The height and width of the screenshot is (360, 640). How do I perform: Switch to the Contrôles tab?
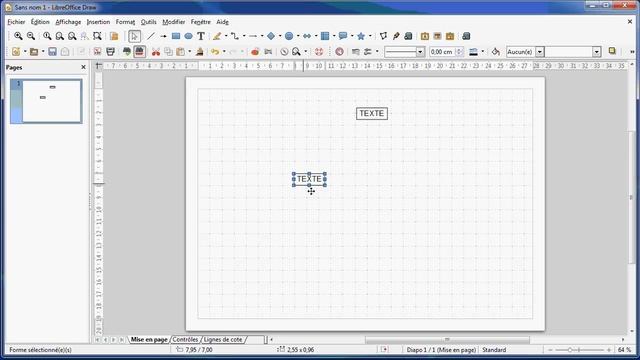pyautogui.click(x=185, y=340)
